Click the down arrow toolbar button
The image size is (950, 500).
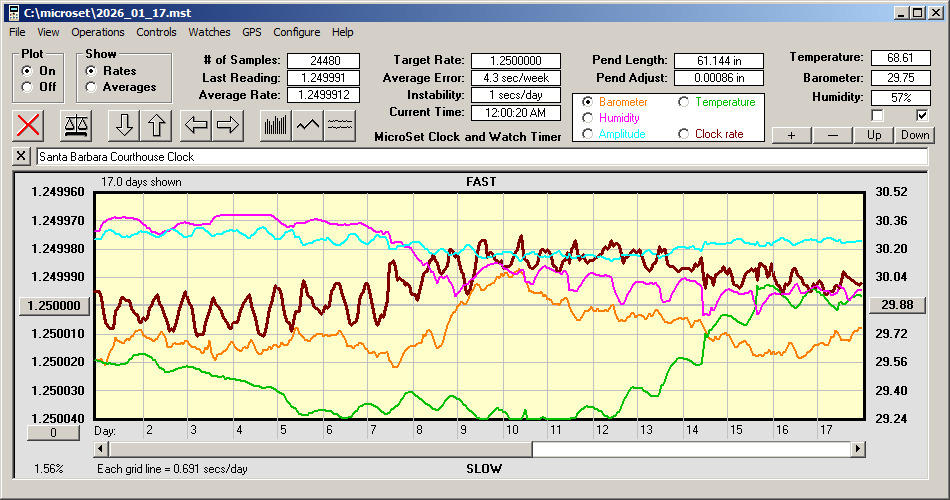[124, 125]
